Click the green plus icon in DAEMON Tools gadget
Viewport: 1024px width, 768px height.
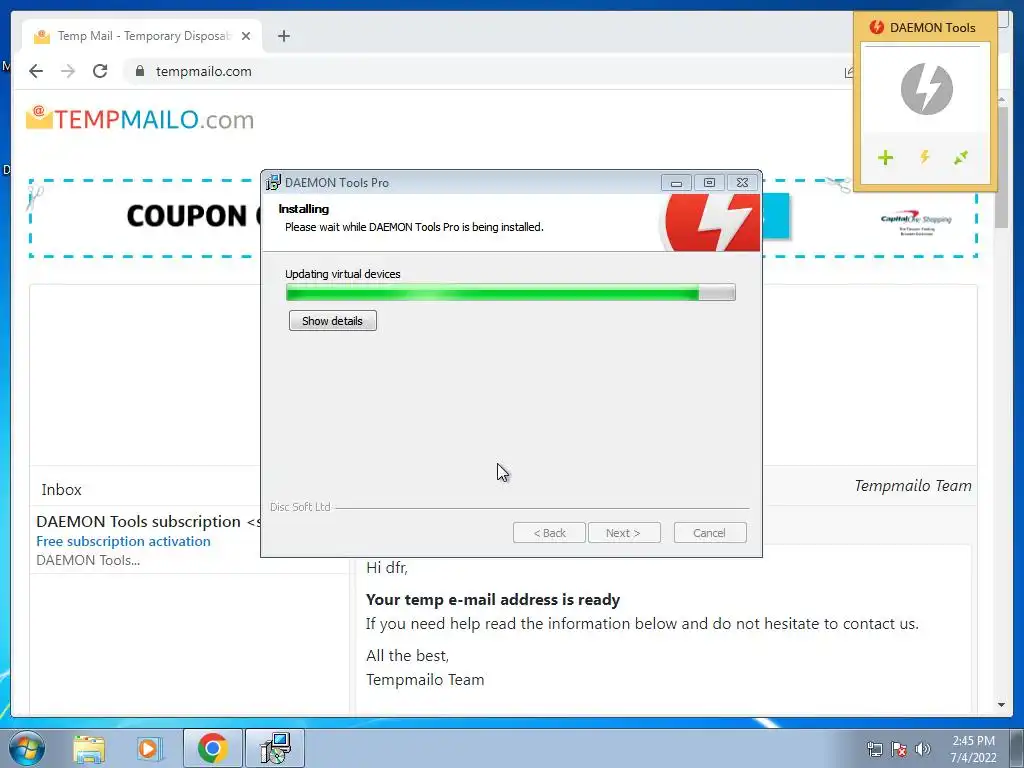(x=885, y=157)
